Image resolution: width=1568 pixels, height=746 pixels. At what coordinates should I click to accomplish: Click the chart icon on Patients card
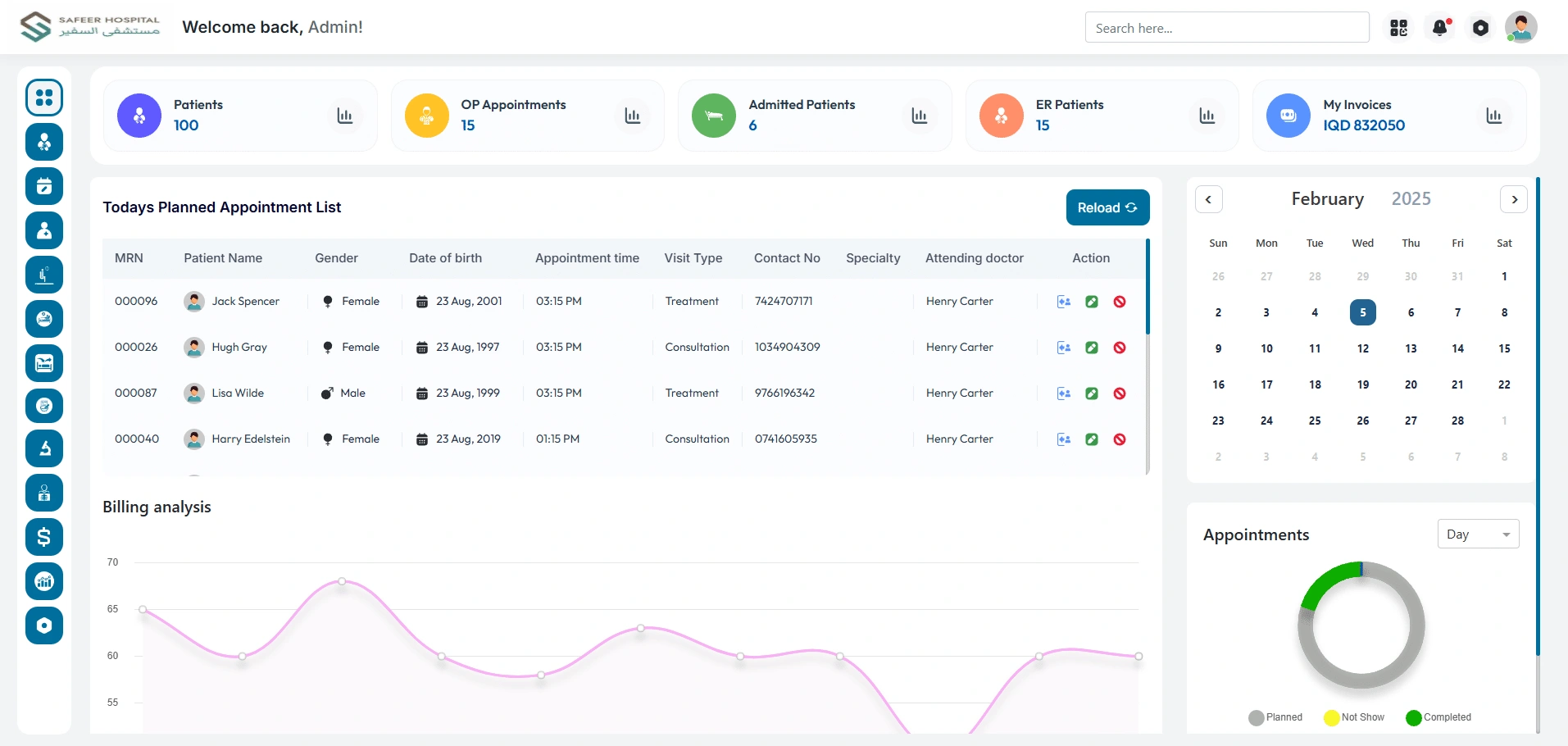[x=345, y=116]
